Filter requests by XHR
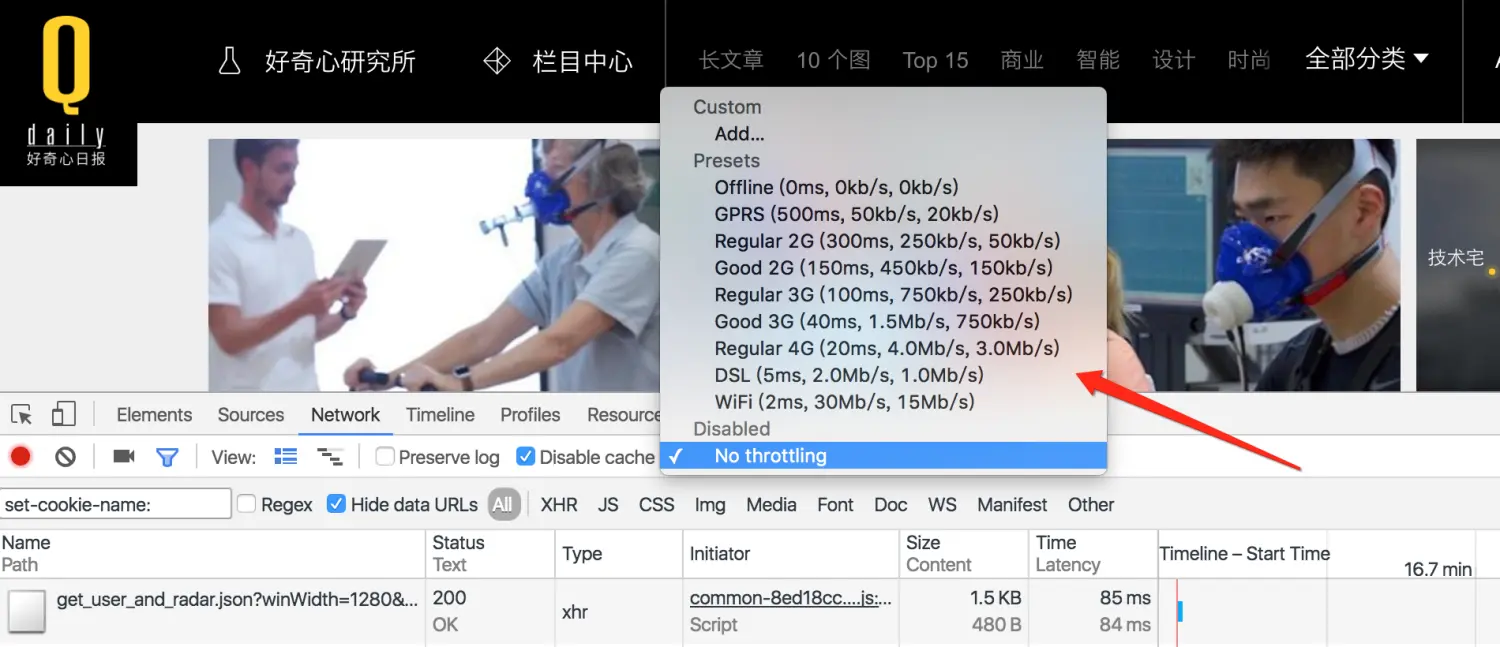Screen dimensions: 1500x647 [559, 505]
